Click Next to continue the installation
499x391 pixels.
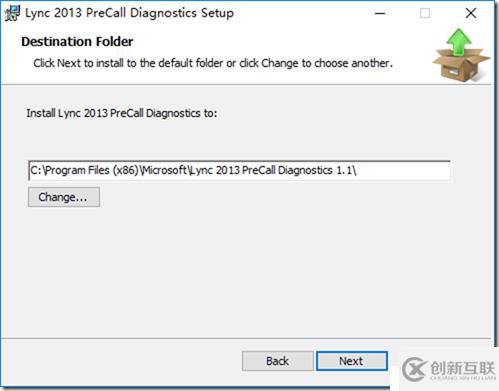[352, 361]
